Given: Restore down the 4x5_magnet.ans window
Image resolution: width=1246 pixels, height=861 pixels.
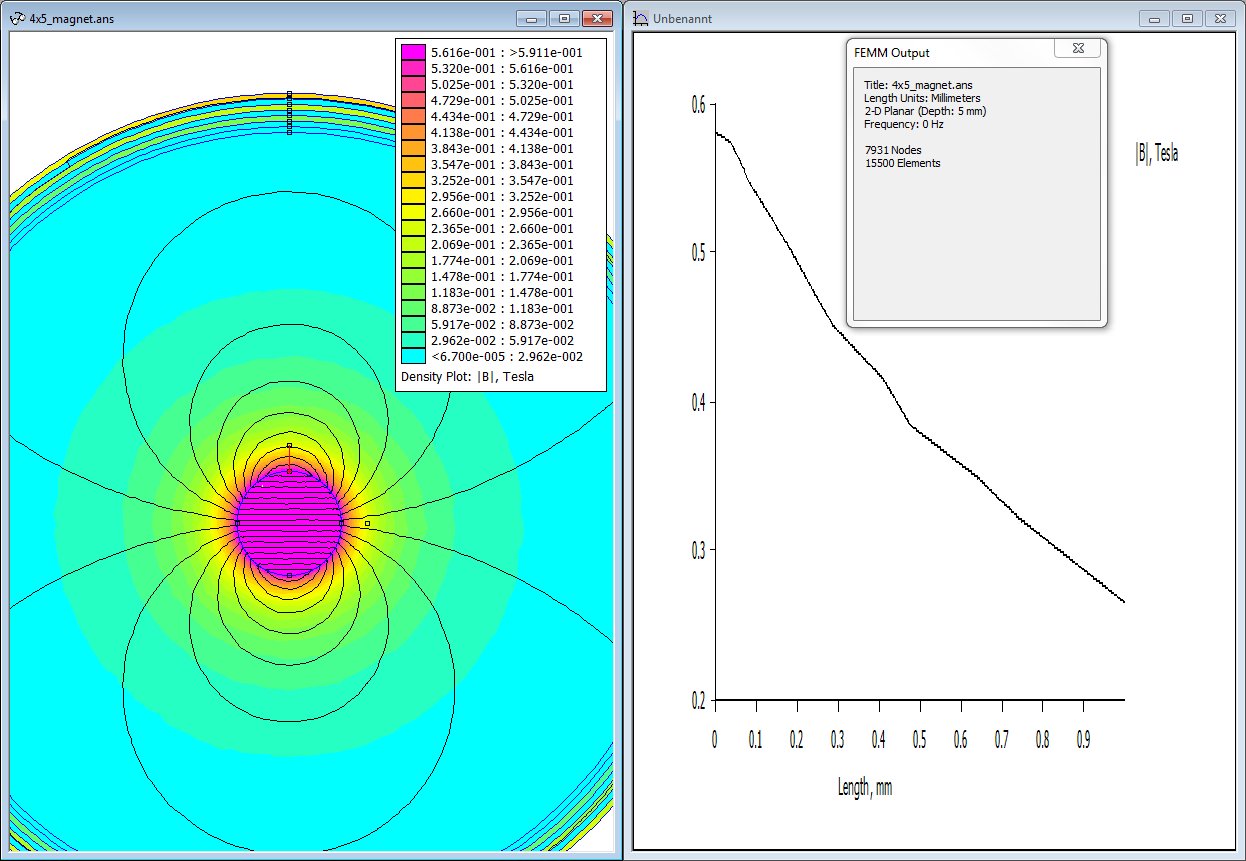Looking at the screenshot, I should 564,18.
